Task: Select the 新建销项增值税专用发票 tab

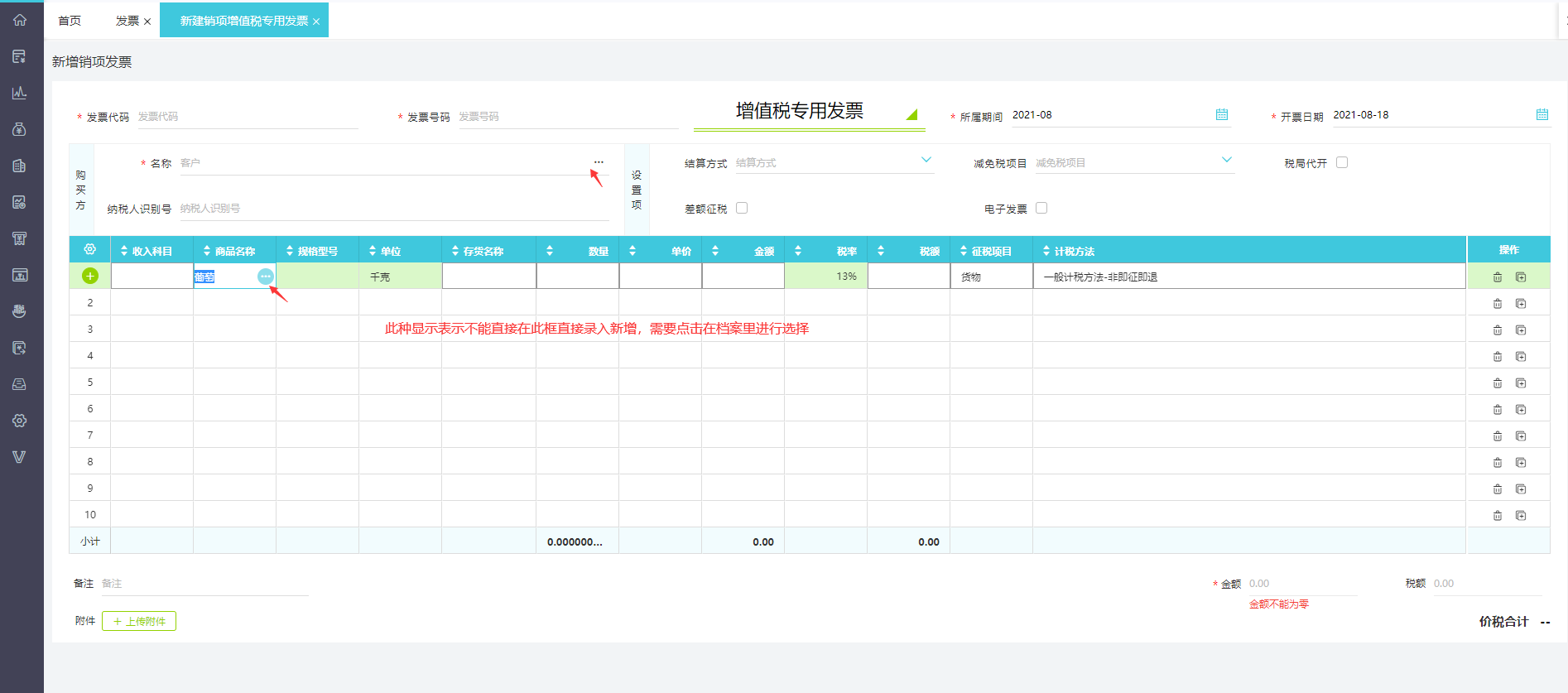Action: pyautogui.click(x=244, y=21)
